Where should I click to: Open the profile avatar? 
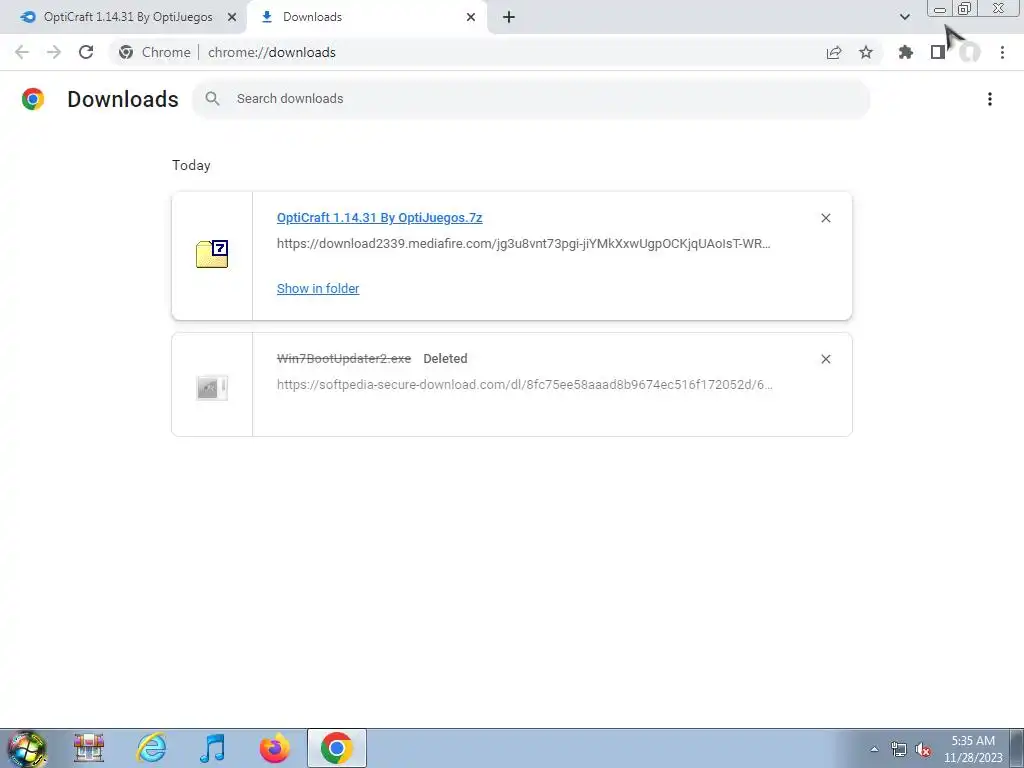(x=970, y=52)
